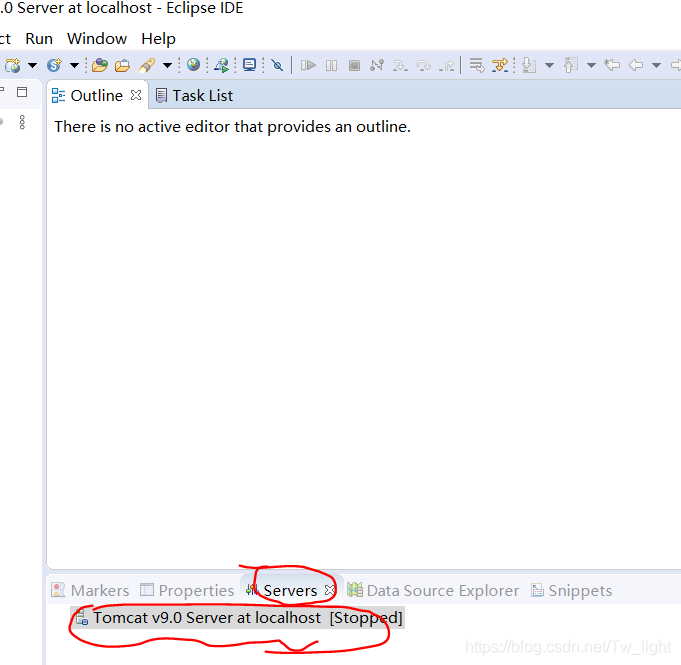Open the Web Browser globe icon
Screen dimensions: 681x665
pos(193,65)
